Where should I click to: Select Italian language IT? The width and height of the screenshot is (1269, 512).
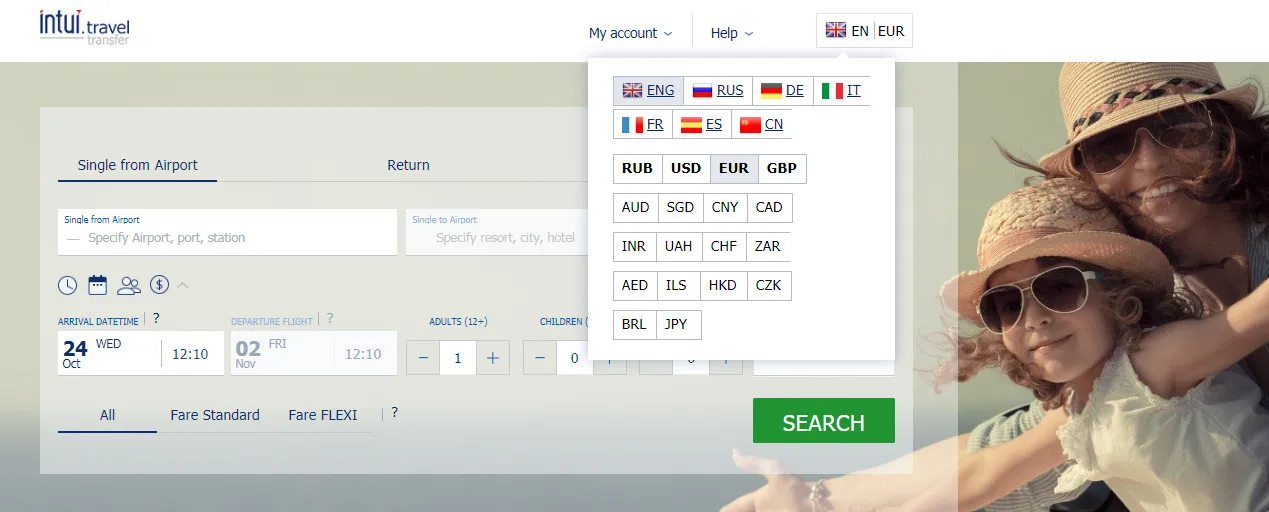point(842,91)
